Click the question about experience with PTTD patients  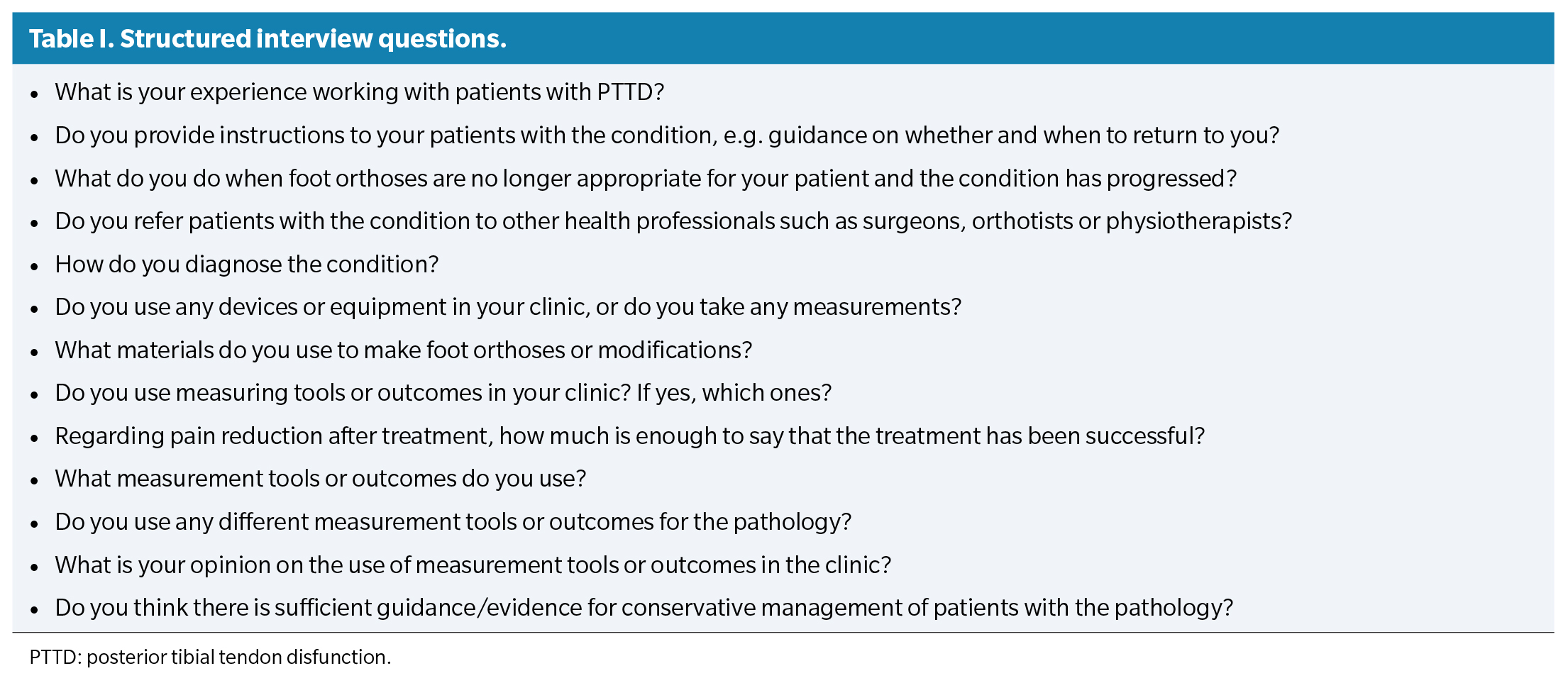point(359,92)
